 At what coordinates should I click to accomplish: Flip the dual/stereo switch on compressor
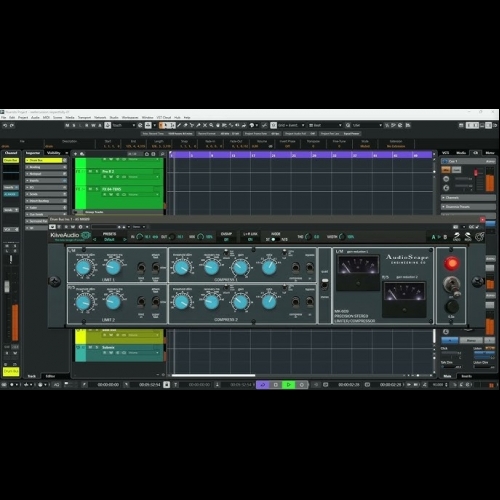tap(325, 284)
